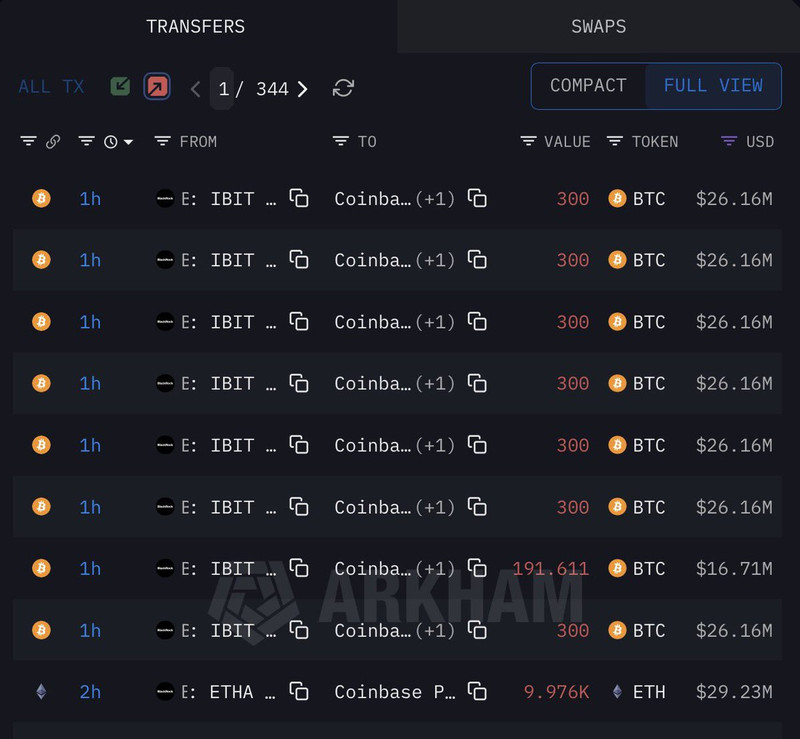Open the FROM column filter
Screen dimensions: 800x739
[163, 142]
